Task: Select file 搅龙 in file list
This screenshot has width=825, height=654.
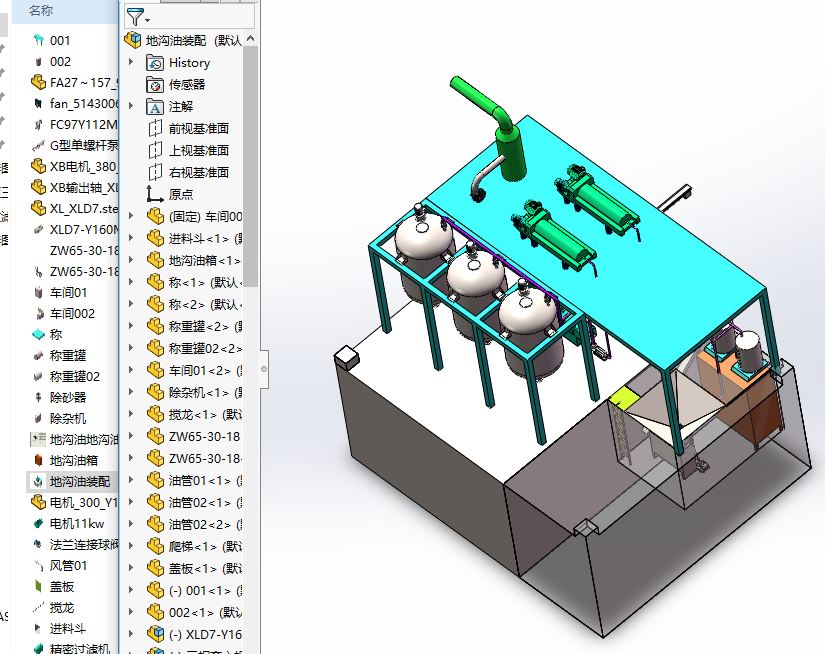Action: click(62, 608)
